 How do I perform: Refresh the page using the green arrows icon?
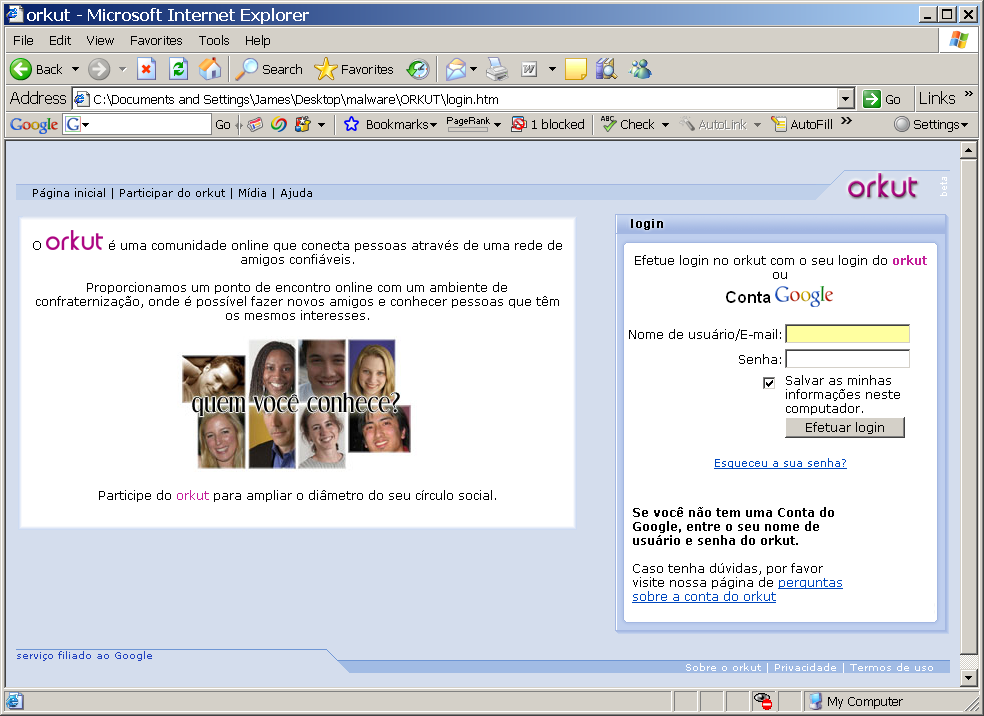pyautogui.click(x=179, y=69)
